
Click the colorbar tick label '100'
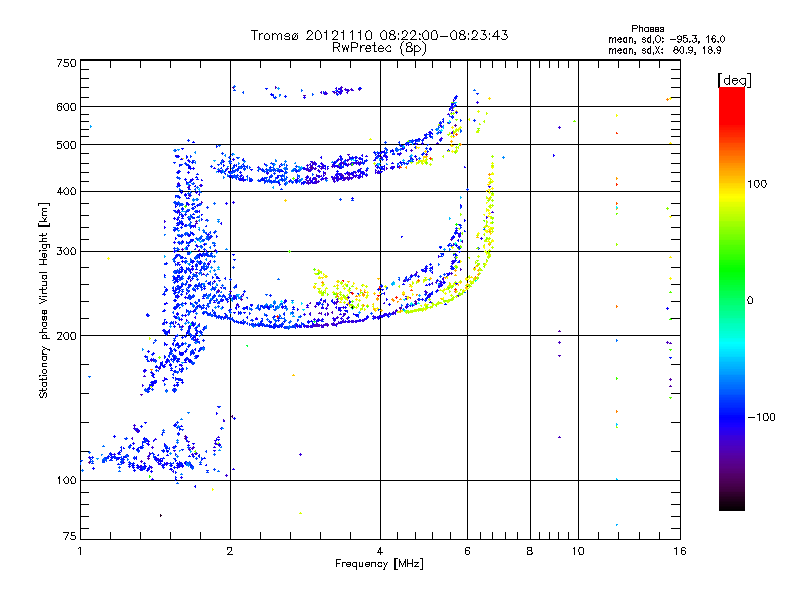click(x=757, y=184)
